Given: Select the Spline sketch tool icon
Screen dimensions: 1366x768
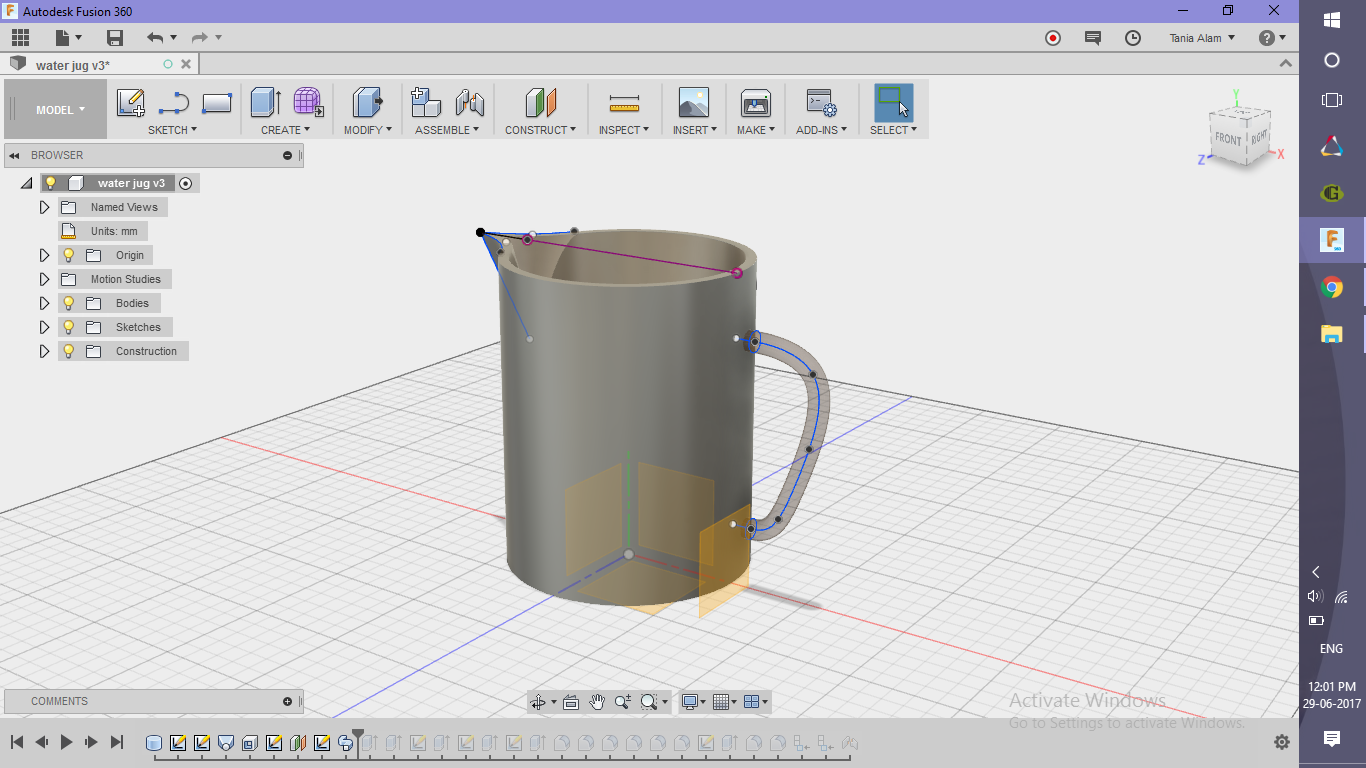Looking at the screenshot, I should pos(174,103).
